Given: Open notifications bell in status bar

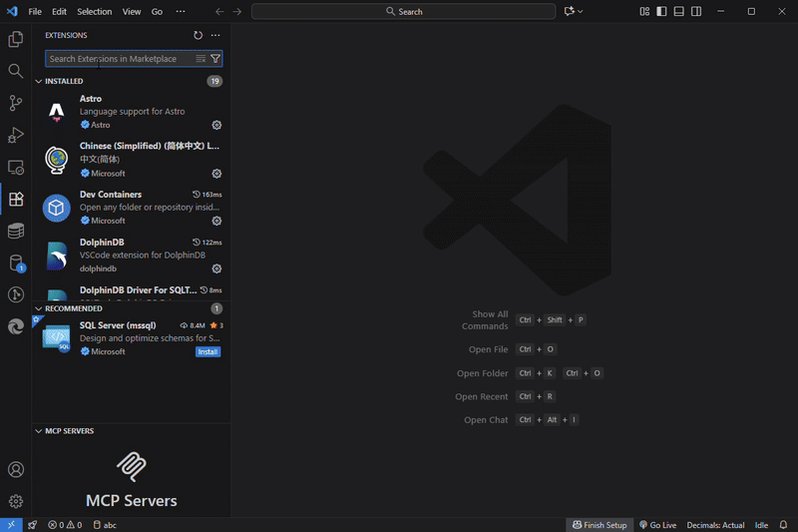Looking at the screenshot, I should pyautogui.click(x=783, y=525).
